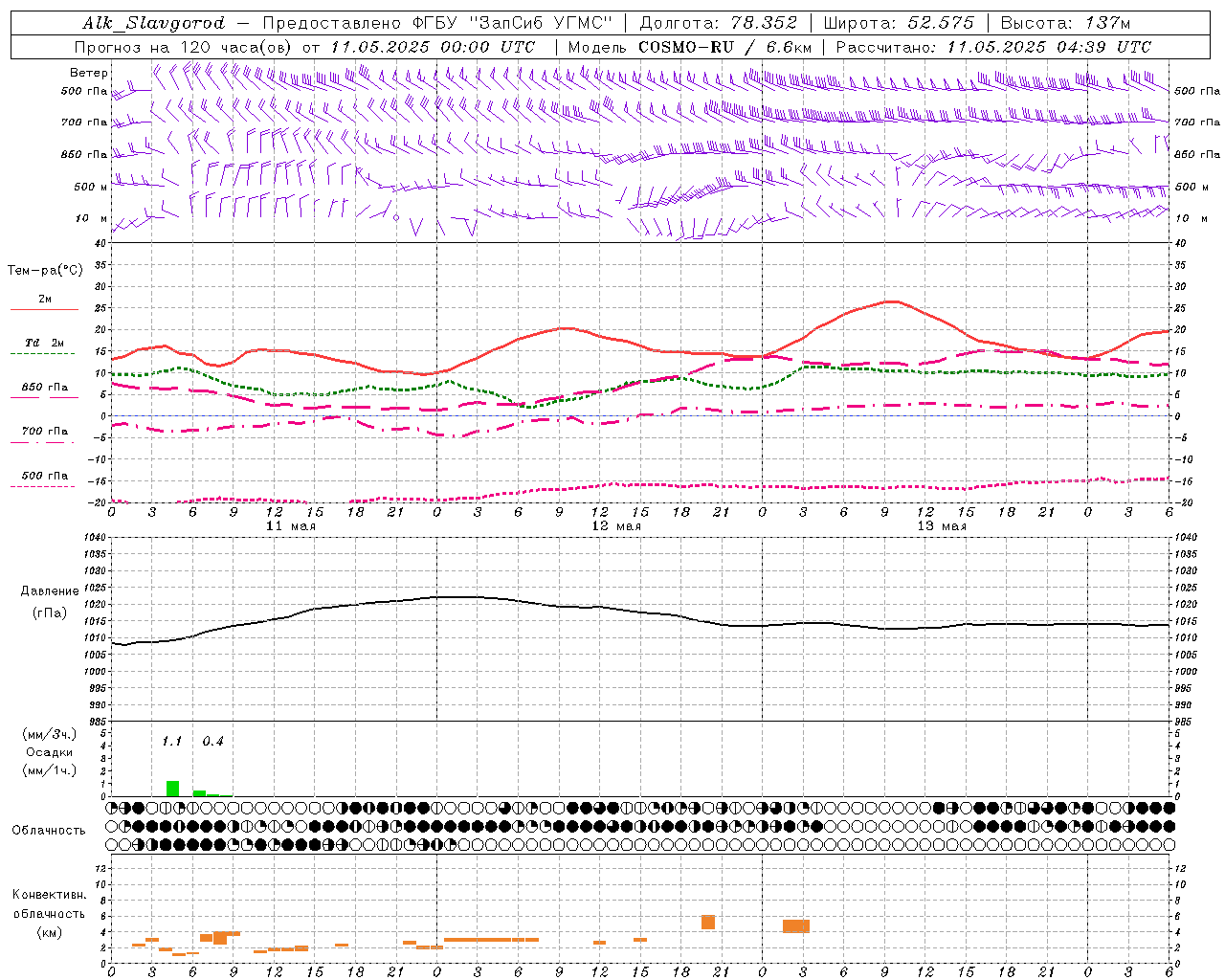Click the tallest green precipitation bar
Screen dimensions: 1225x980
pos(172,789)
